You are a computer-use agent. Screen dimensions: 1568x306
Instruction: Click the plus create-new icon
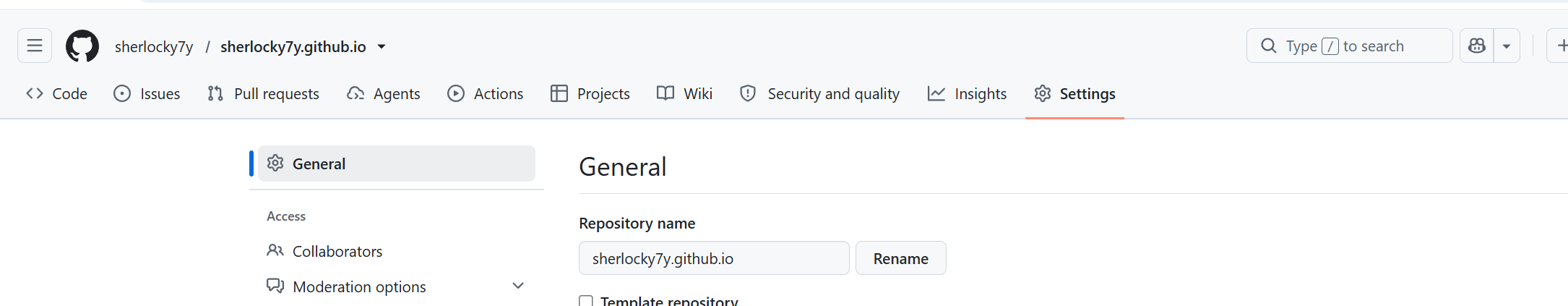[1561, 46]
